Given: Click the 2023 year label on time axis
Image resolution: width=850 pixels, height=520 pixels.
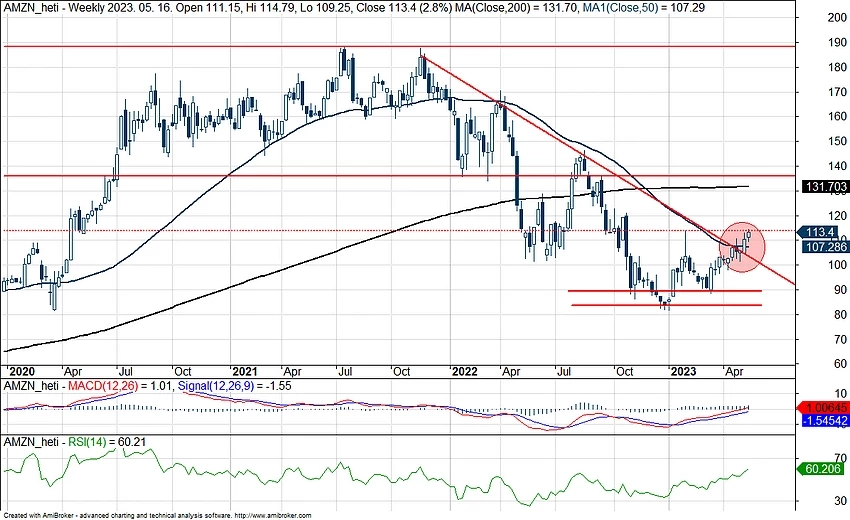Looking at the screenshot, I should [x=683, y=371].
